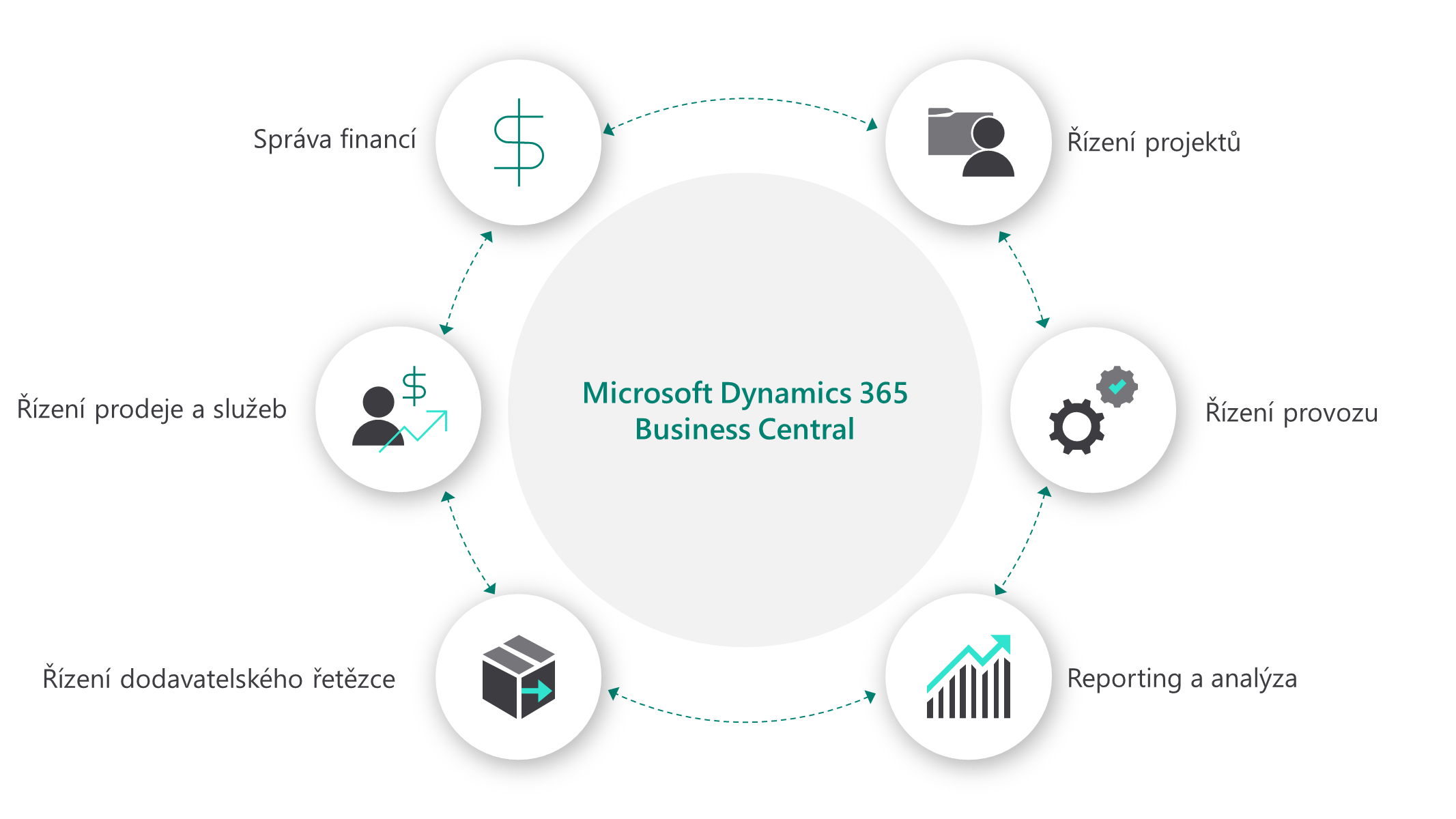
Task: Click the gears operations icon
Action: 1093,410
